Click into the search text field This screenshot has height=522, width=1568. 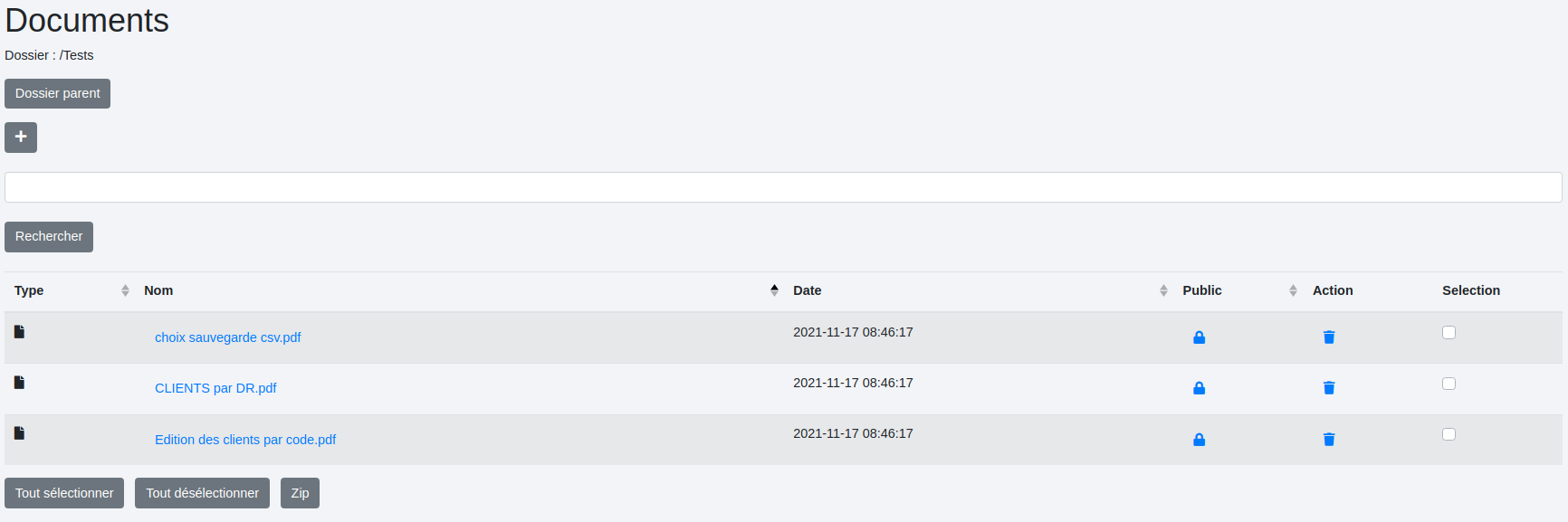[783, 187]
